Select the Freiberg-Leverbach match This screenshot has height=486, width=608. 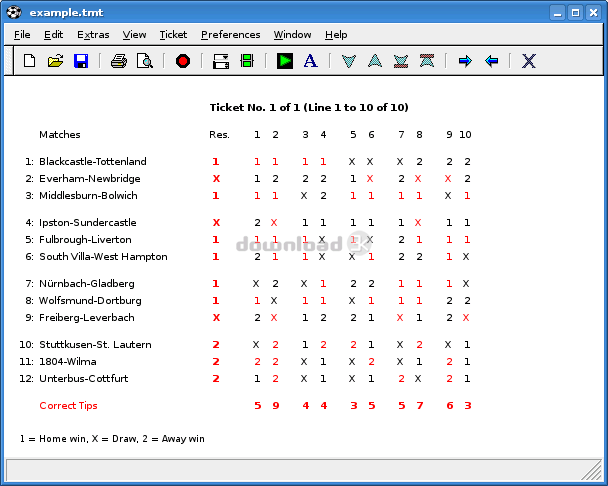click(x=87, y=318)
